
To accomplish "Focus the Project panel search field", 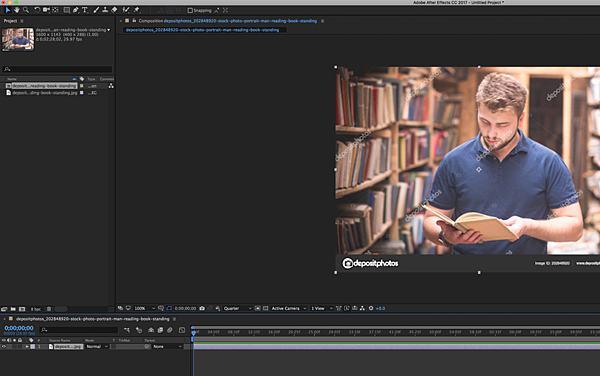I will click(x=57, y=69).
